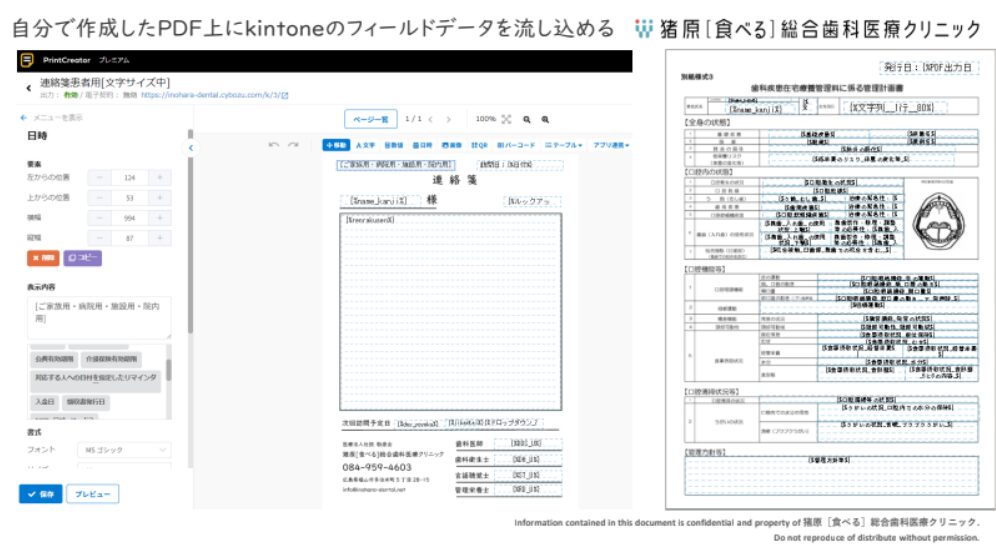The width and height of the screenshot is (996, 560).
Task: Select the 介護保険有効期限 field tag
Action: [x=111, y=359]
